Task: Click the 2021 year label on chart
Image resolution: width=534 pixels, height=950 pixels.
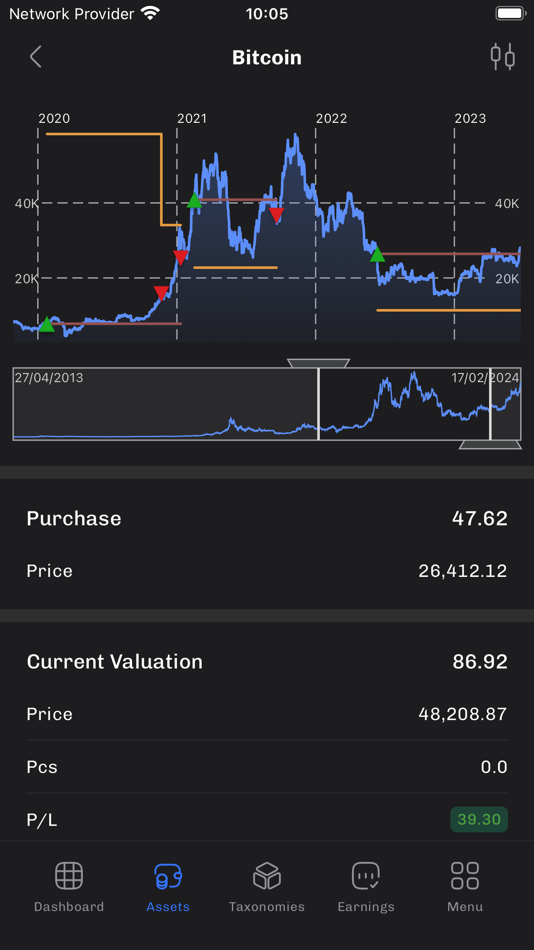Action: click(x=192, y=118)
